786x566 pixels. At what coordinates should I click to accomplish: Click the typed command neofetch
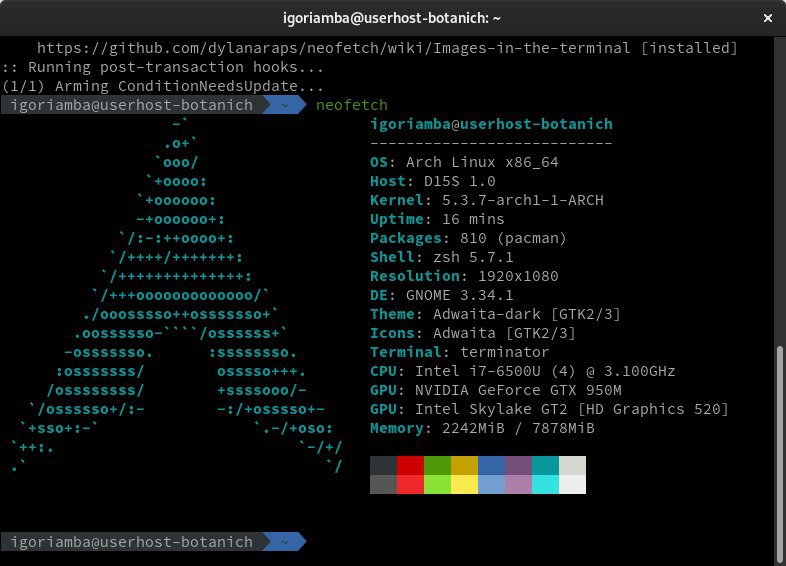point(351,105)
